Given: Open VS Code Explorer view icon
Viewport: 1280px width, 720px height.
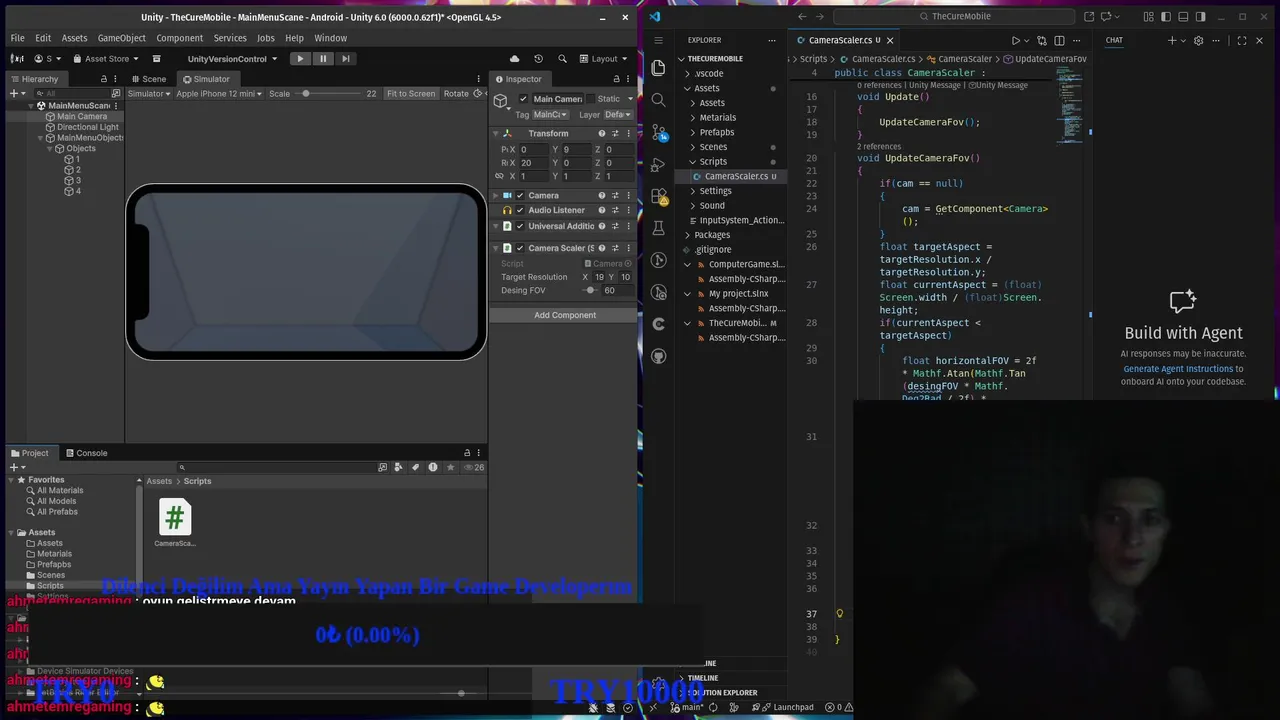Looking at the screenshot, I should [x=658, y=67].
